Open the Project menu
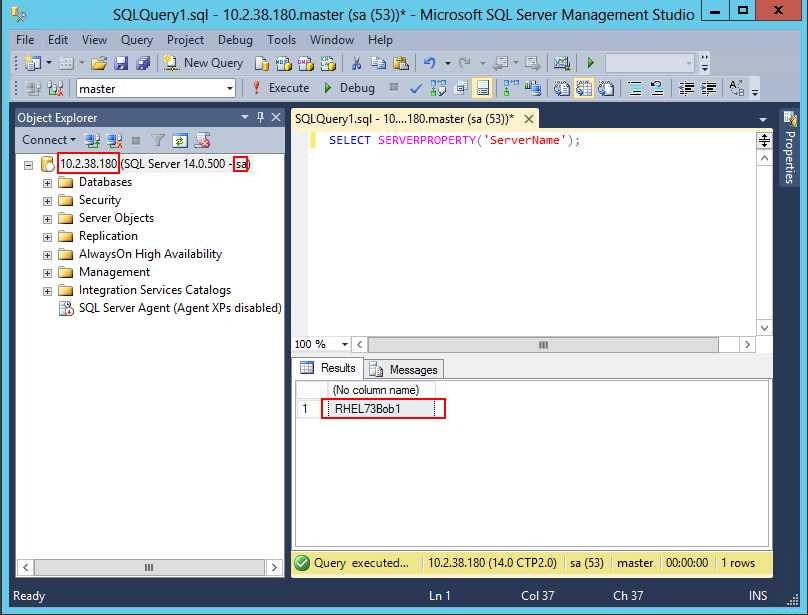 pyautogui.click(x=185, y=40)
